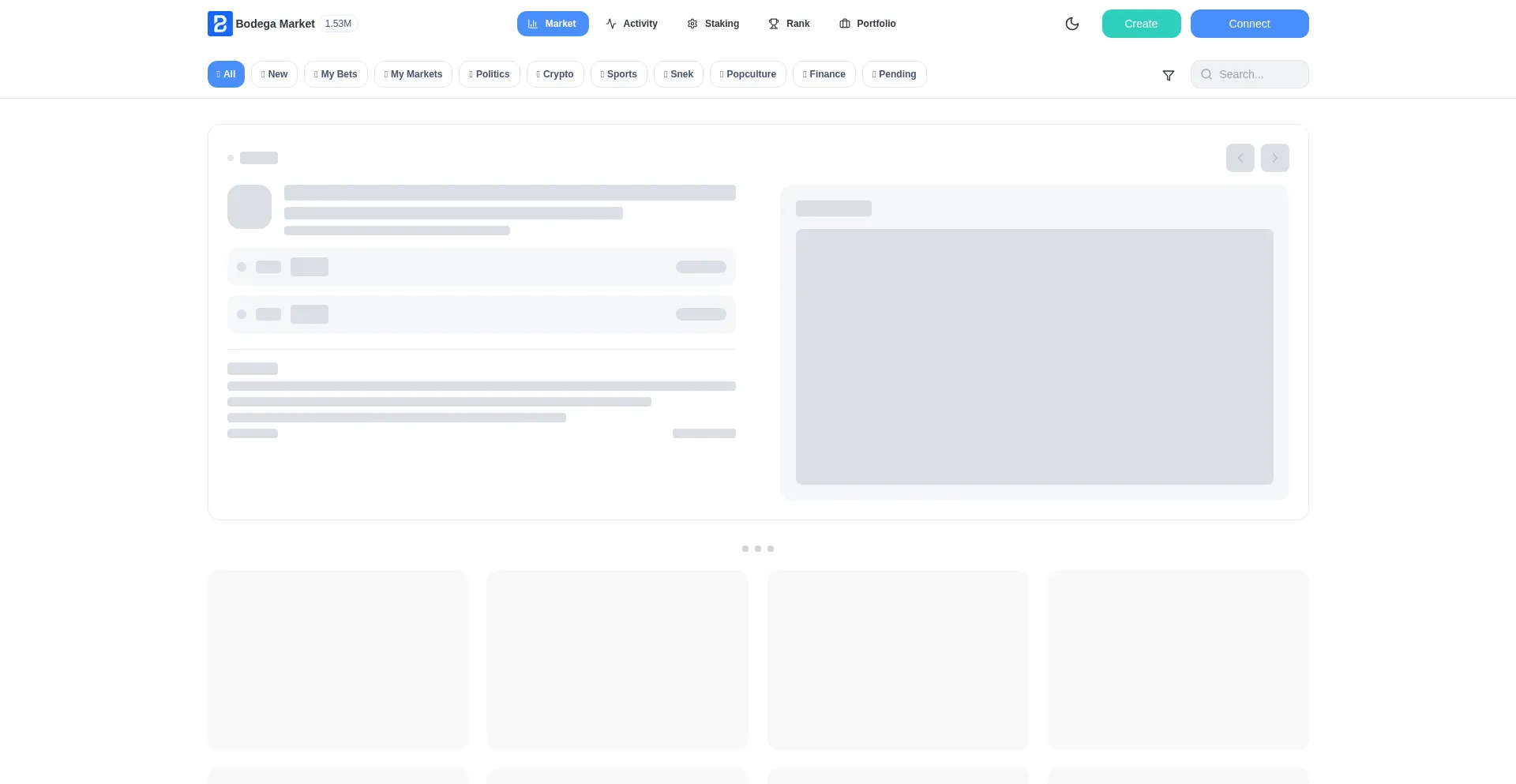Select the Market nav tab
Viewport: 1516px width, 784px height.
pos(553,24)
